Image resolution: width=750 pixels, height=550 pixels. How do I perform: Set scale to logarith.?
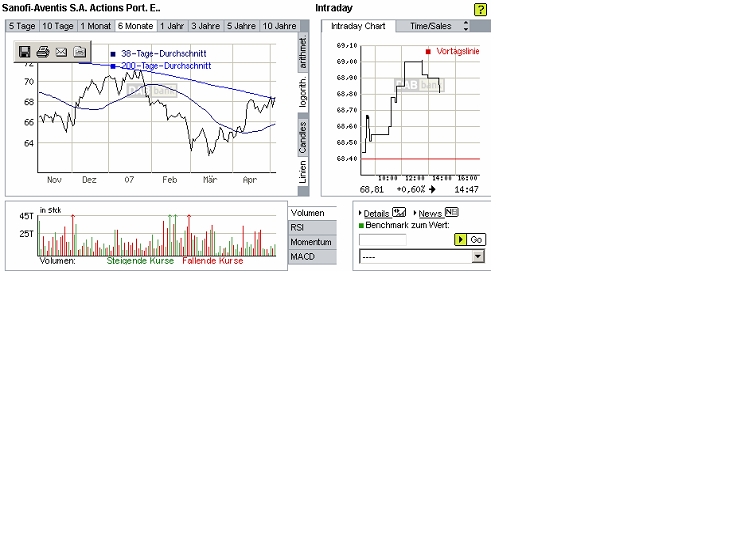pyautogui.click(x=303, y=93)
